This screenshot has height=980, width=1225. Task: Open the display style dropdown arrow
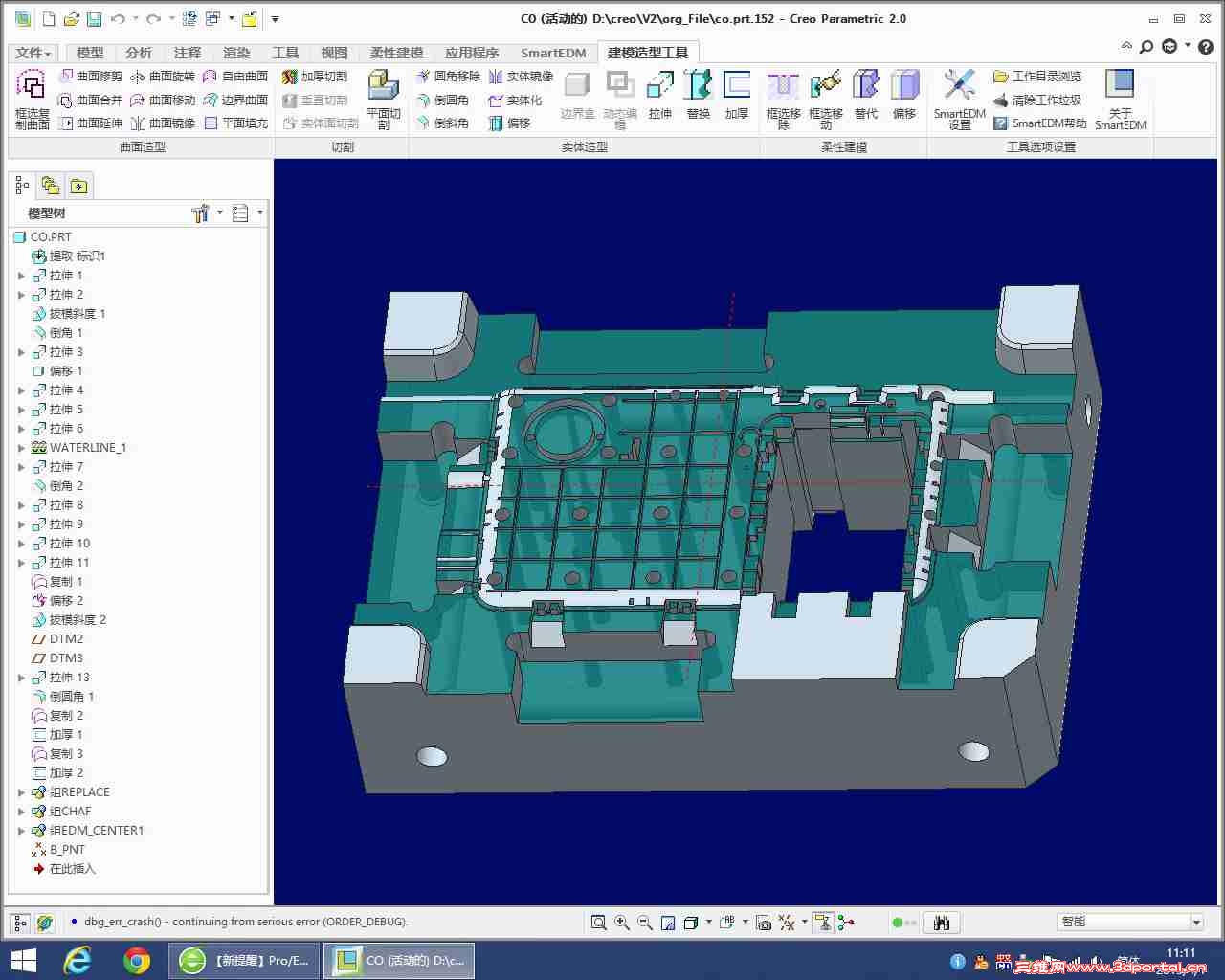click(708, 923)
